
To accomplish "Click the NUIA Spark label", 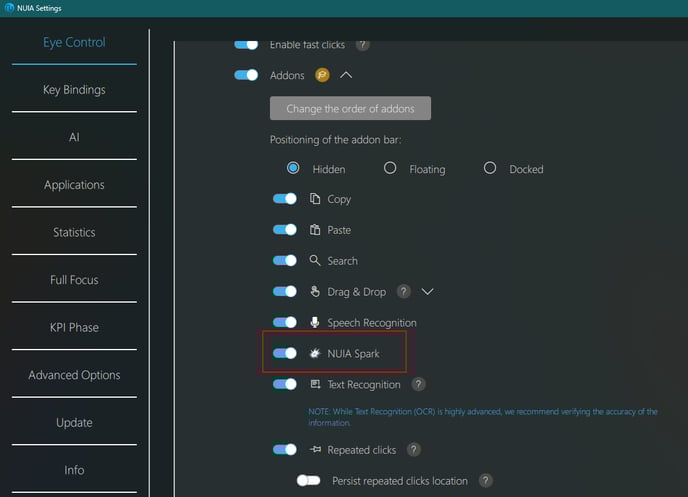I will pyautogui.click(x=353, y=354).
